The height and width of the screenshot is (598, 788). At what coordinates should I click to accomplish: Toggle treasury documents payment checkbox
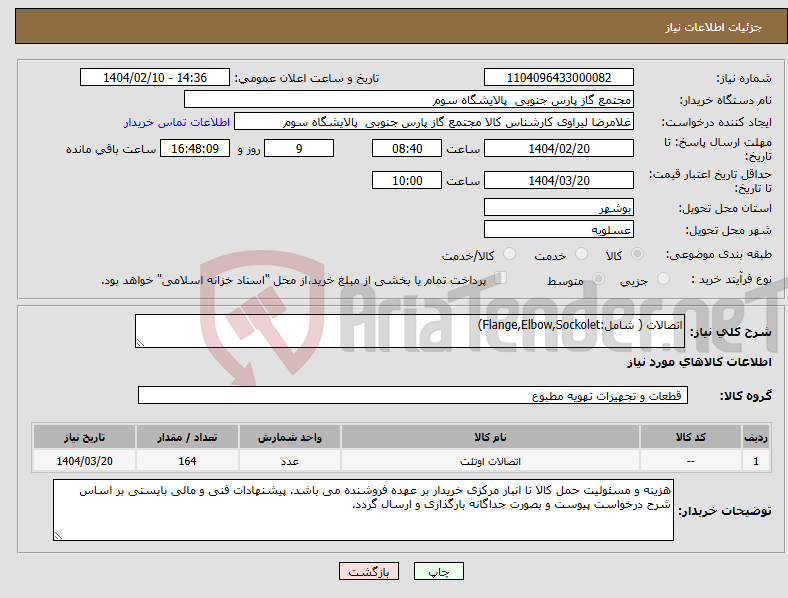[501, 278]
